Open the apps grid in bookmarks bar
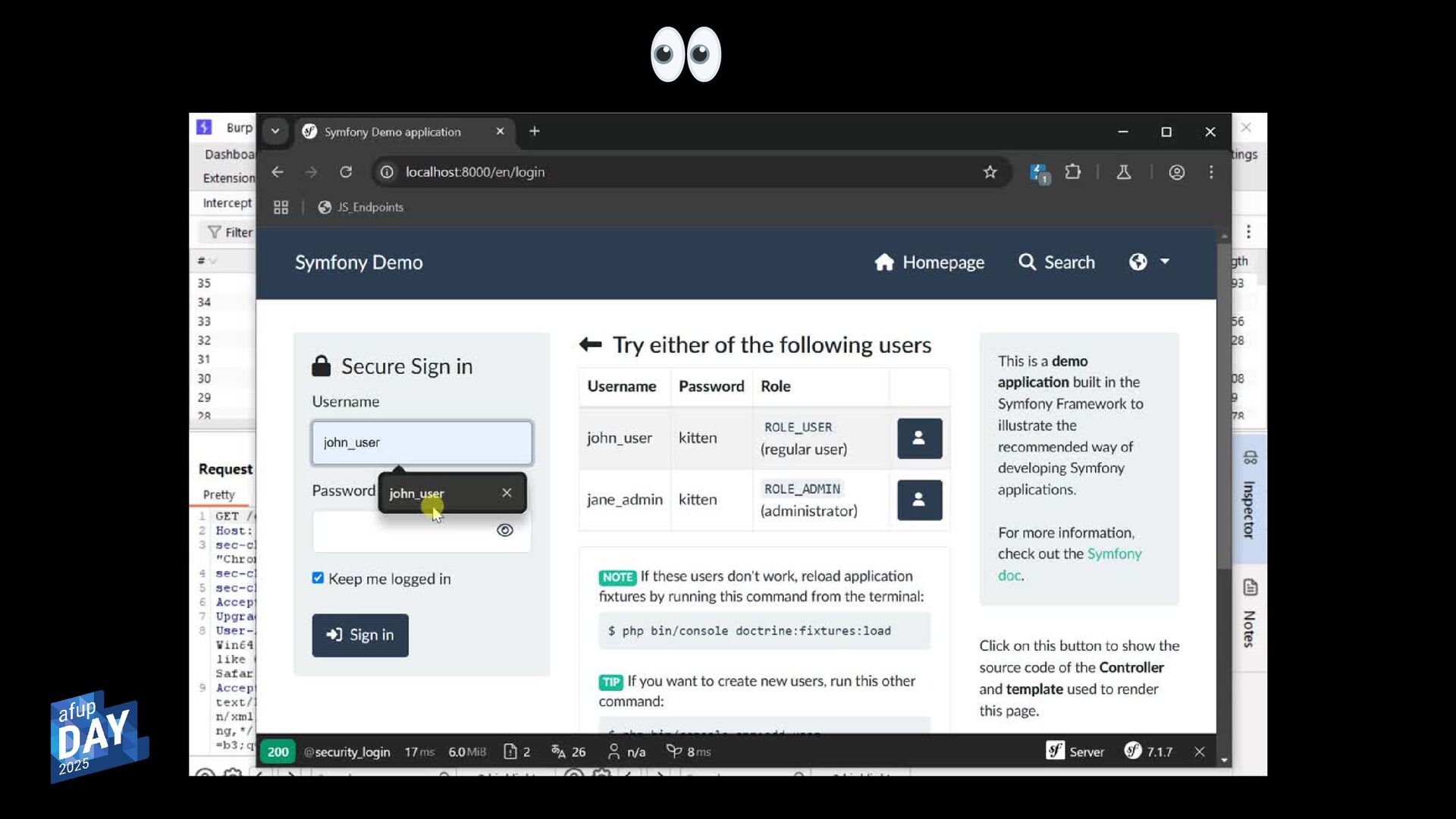The height and width of the screenshot is (819, 1456). [x=281, y=207]
